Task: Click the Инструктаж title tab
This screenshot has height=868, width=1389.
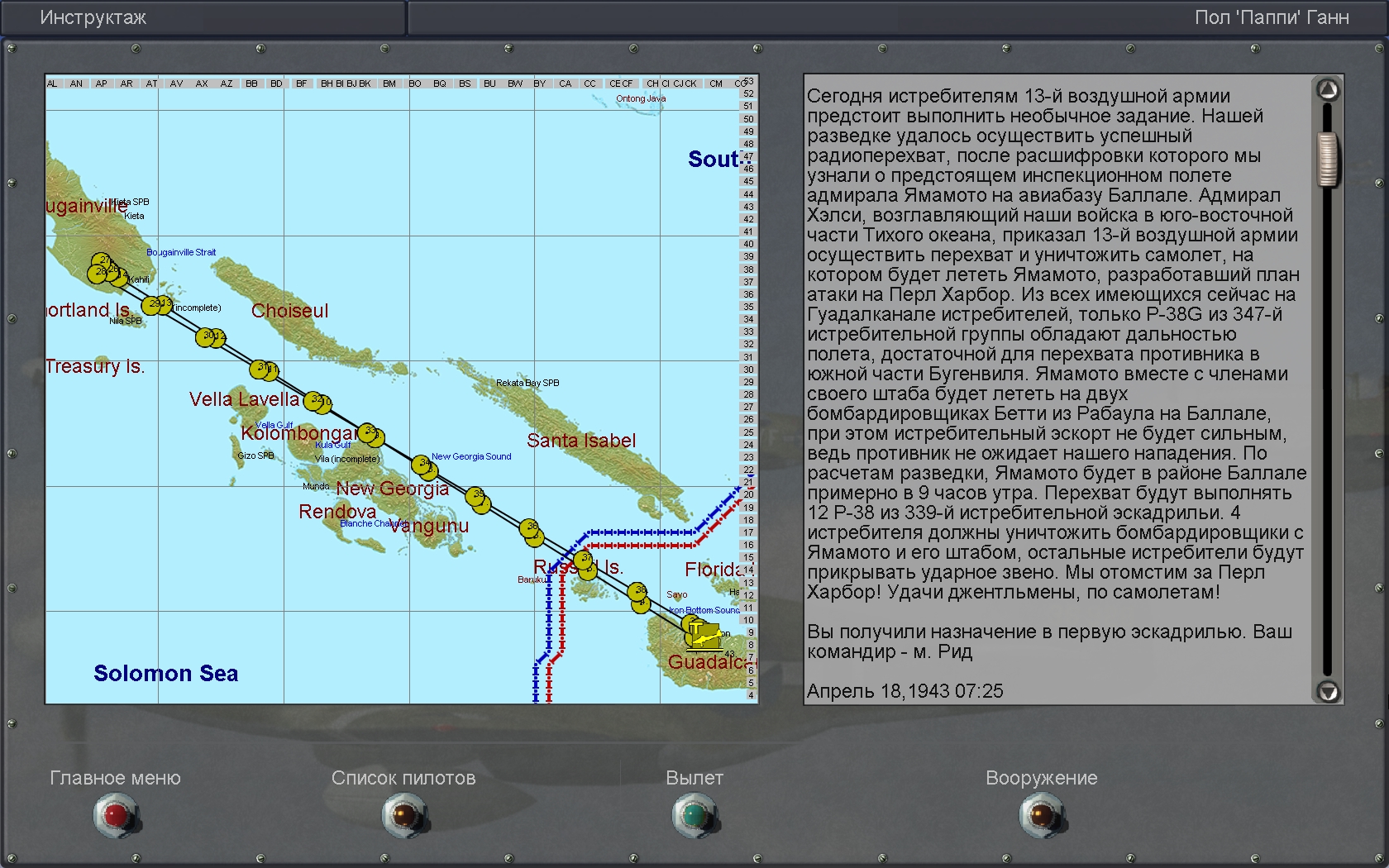Action: (93, 18)
